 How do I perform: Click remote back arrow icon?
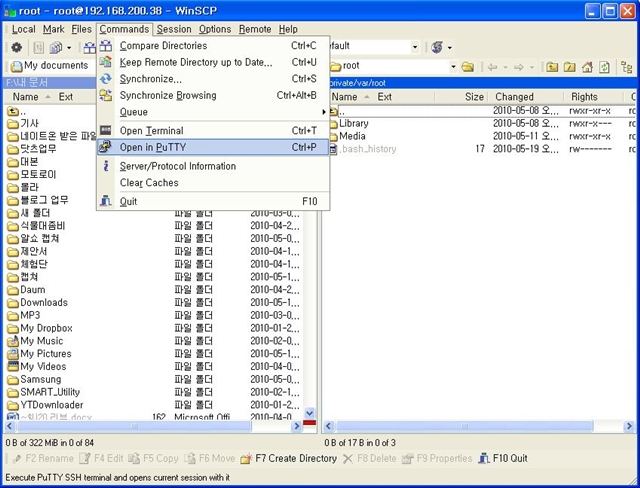493,67
